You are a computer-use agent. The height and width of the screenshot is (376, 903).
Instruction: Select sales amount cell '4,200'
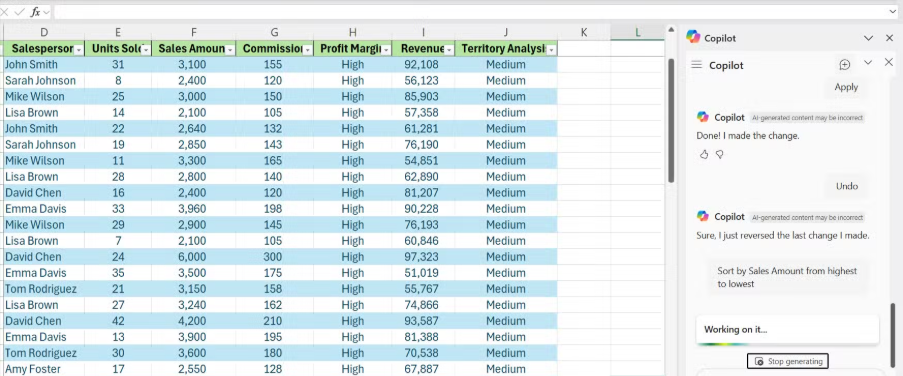pyautogui.click(x=194, y=321)
